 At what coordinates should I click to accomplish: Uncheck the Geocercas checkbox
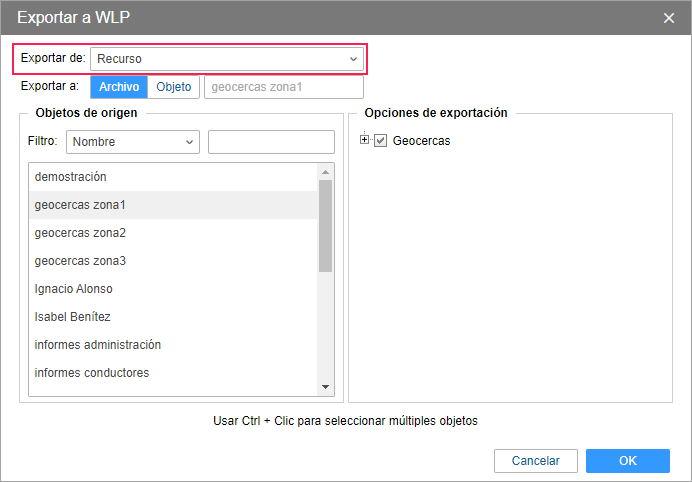pyautogui.click(x=380, y=141)
